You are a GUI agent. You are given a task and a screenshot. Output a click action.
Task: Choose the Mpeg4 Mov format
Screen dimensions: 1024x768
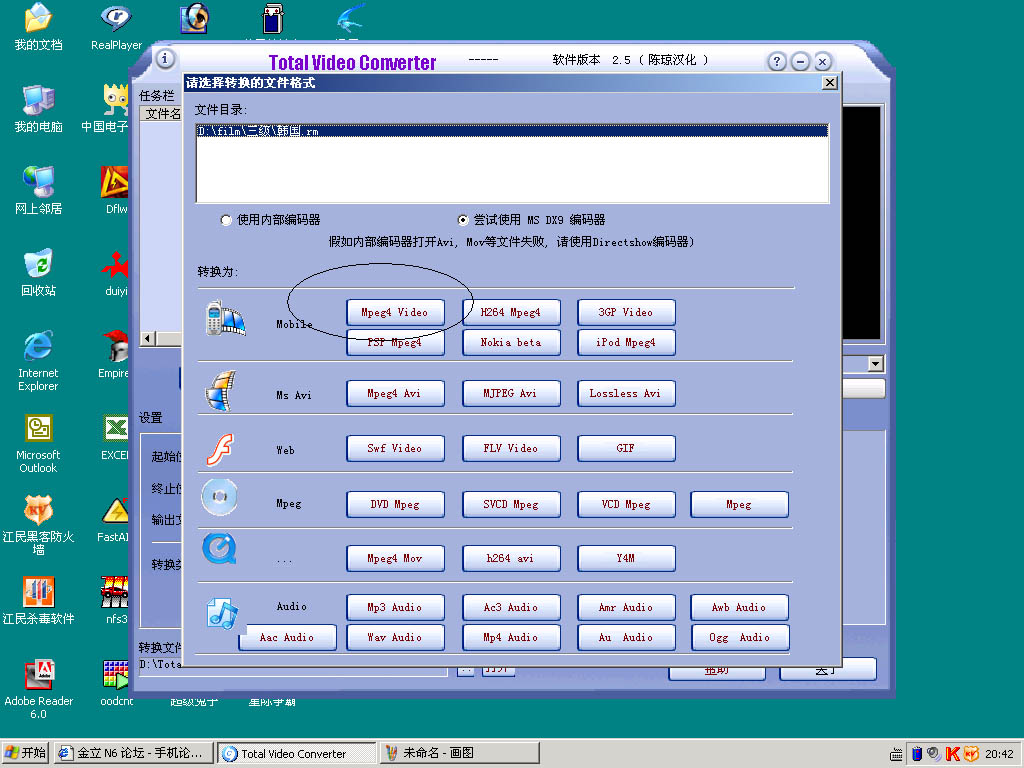pos(395,558)
